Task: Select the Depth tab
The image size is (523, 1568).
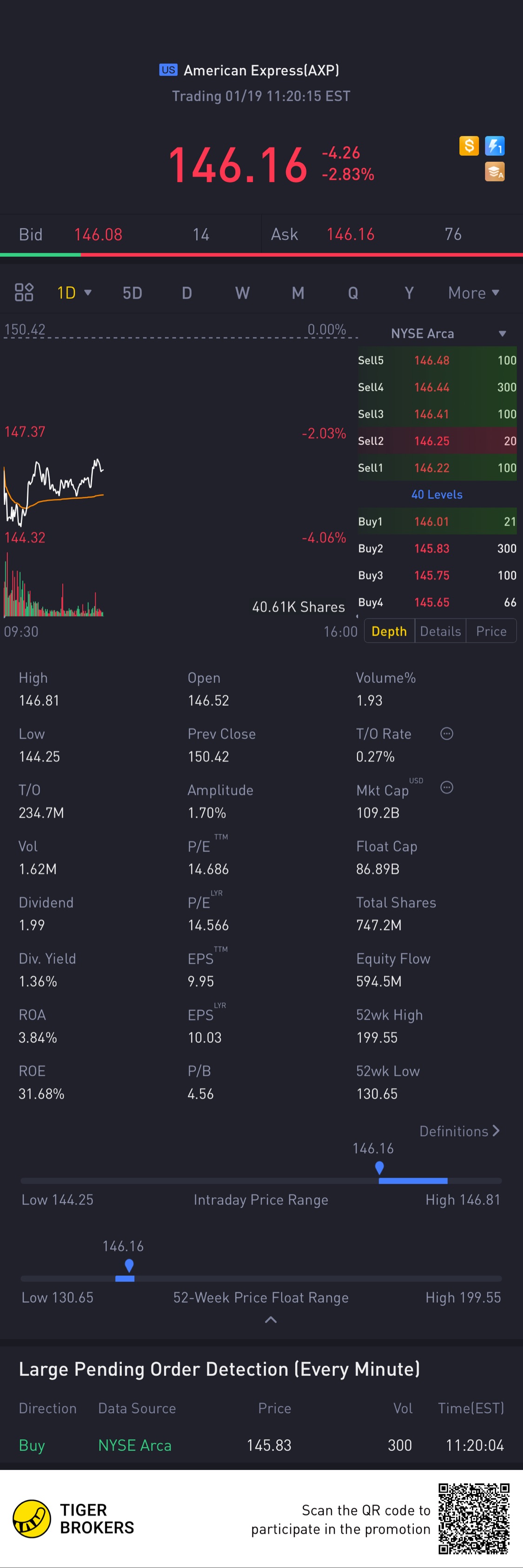Action: click(389, 631)
